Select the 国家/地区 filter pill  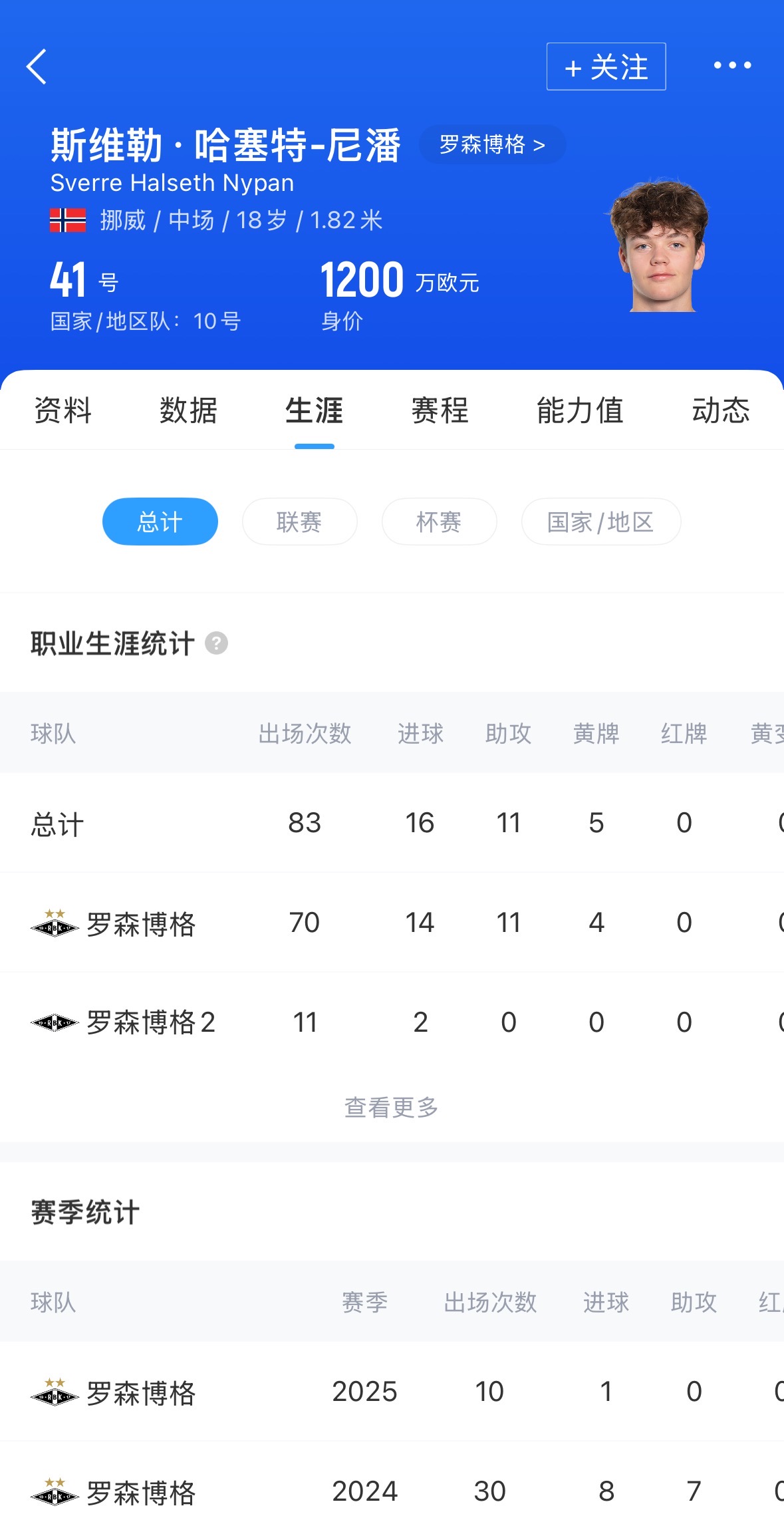[x=600, y=522]
